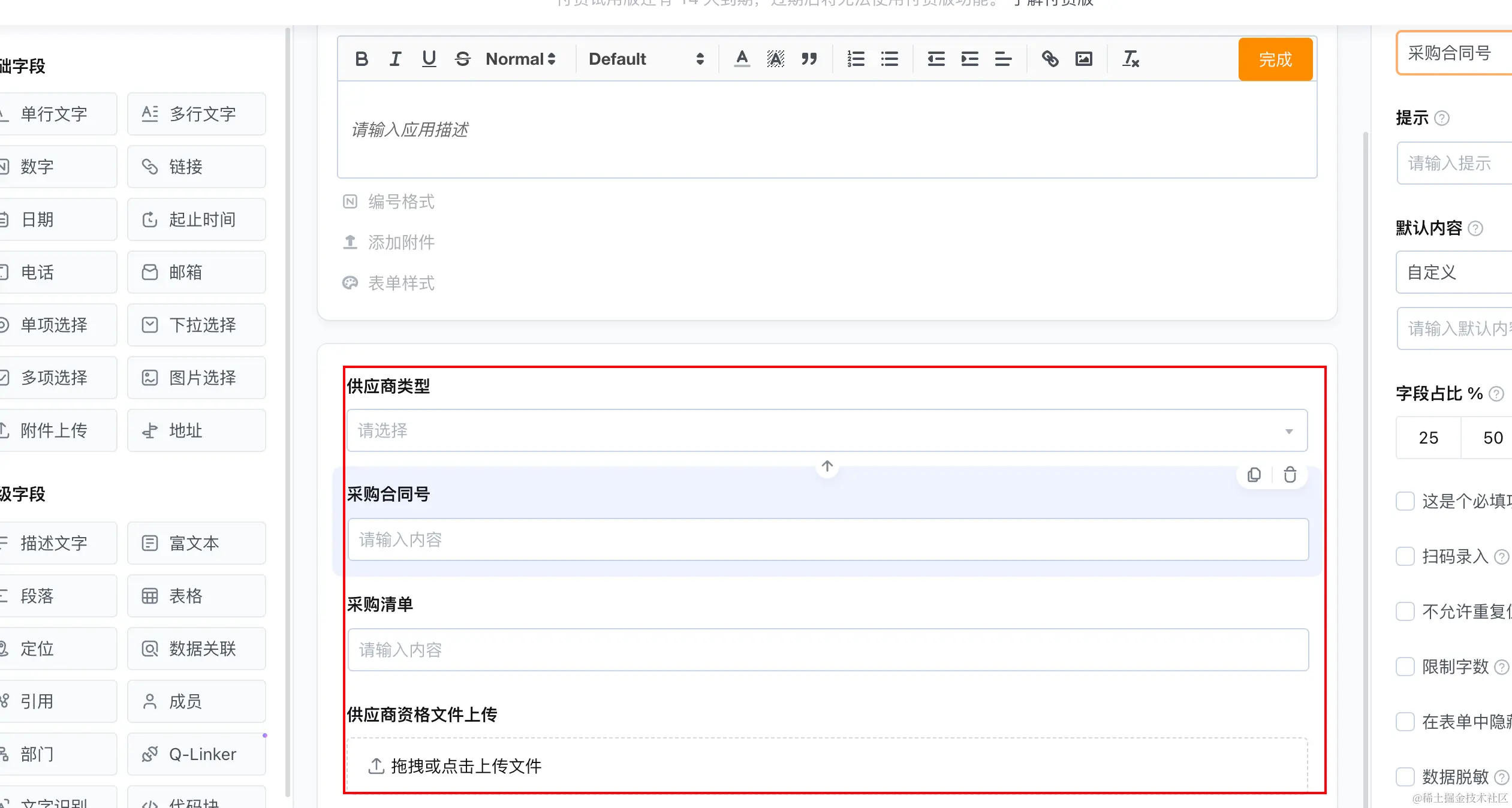The width and height of the screenshot is (1512, 808).
Task: Choose the 下拉选择 field type
Action: [196, 325]
